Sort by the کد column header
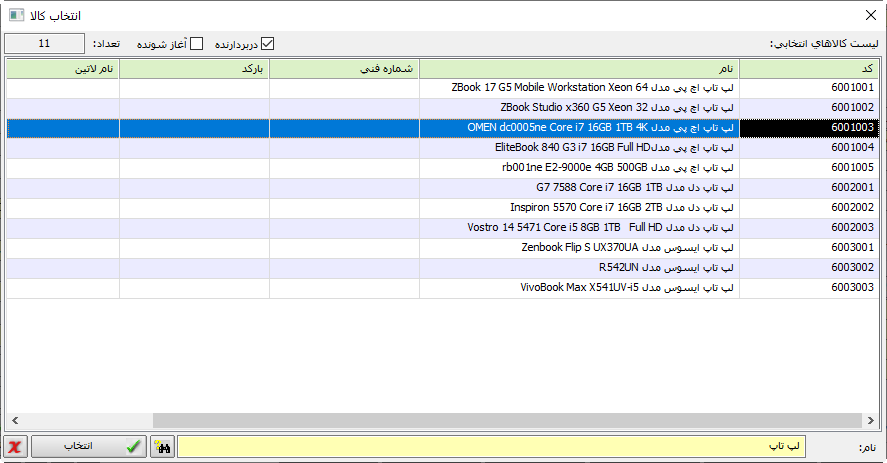887x463 pixels. pos(809,69)
